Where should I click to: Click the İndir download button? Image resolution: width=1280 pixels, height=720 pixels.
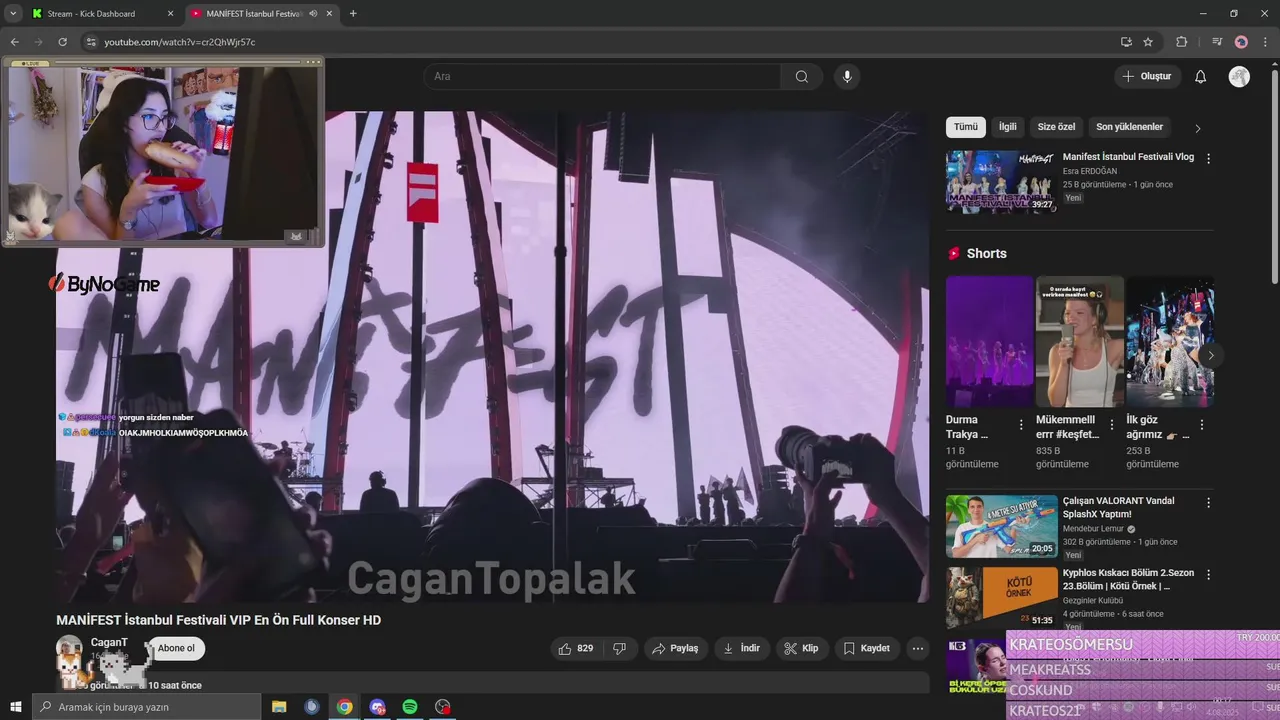pos(742,648)
